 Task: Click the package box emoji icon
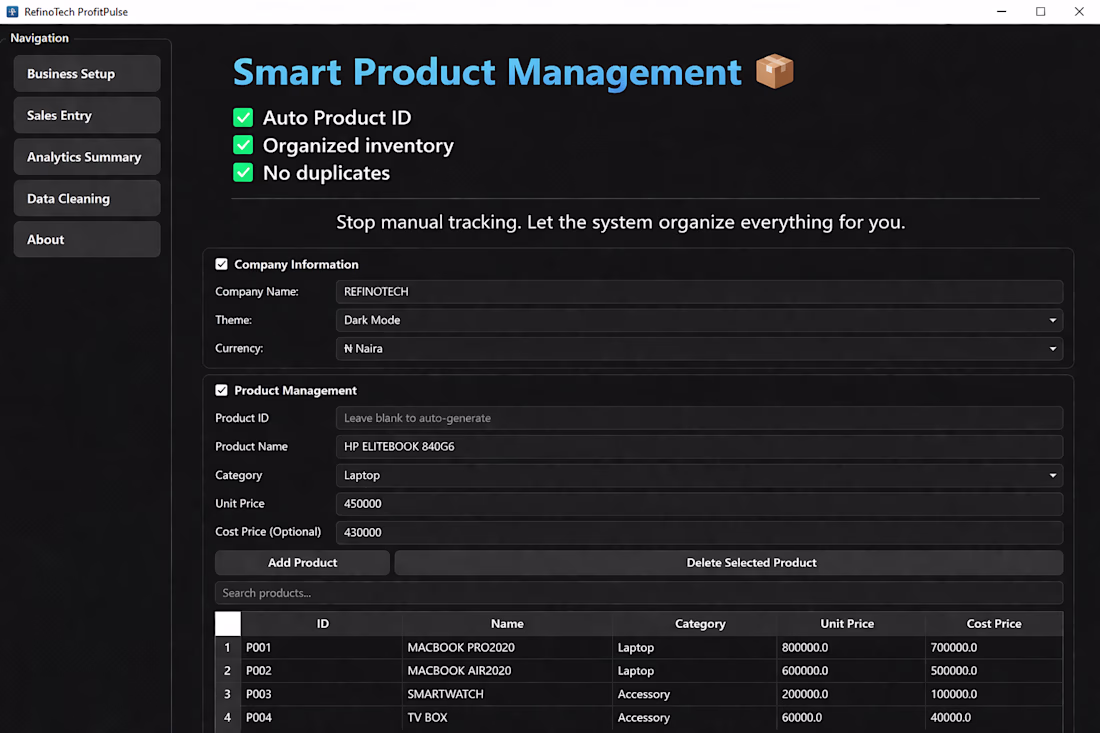774,72
